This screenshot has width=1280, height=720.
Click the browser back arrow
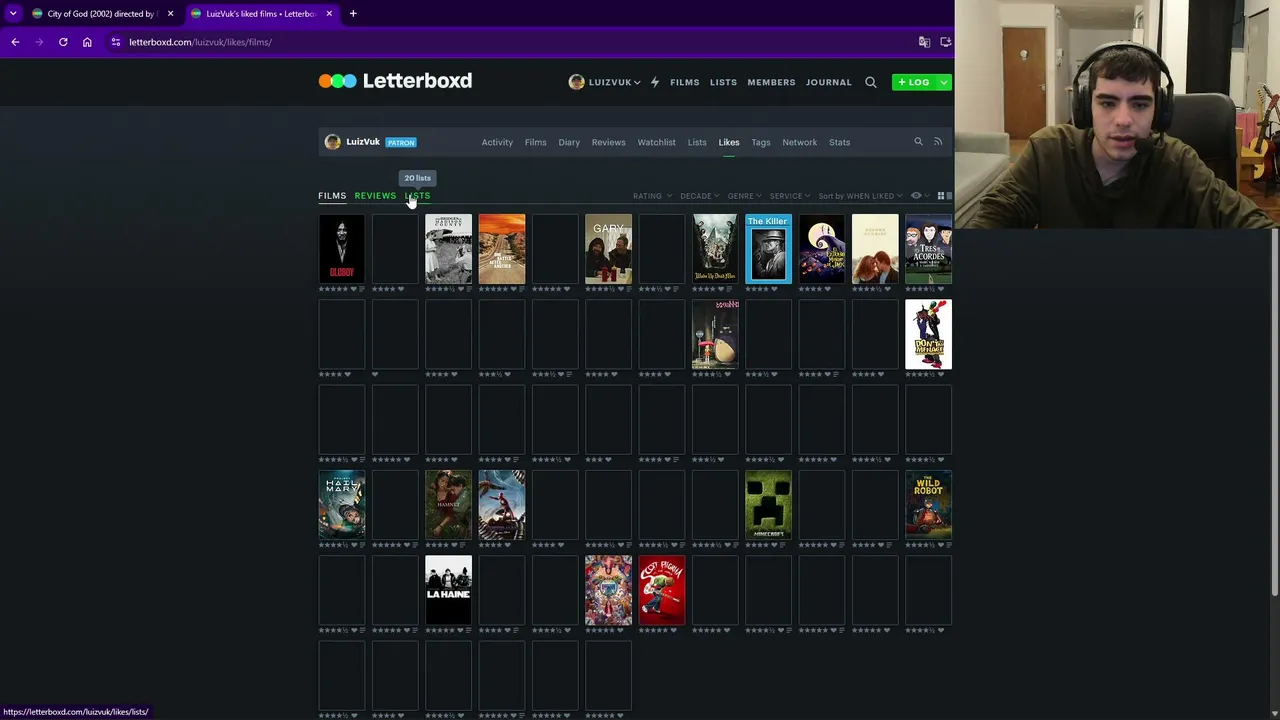(x=15, y=42)
